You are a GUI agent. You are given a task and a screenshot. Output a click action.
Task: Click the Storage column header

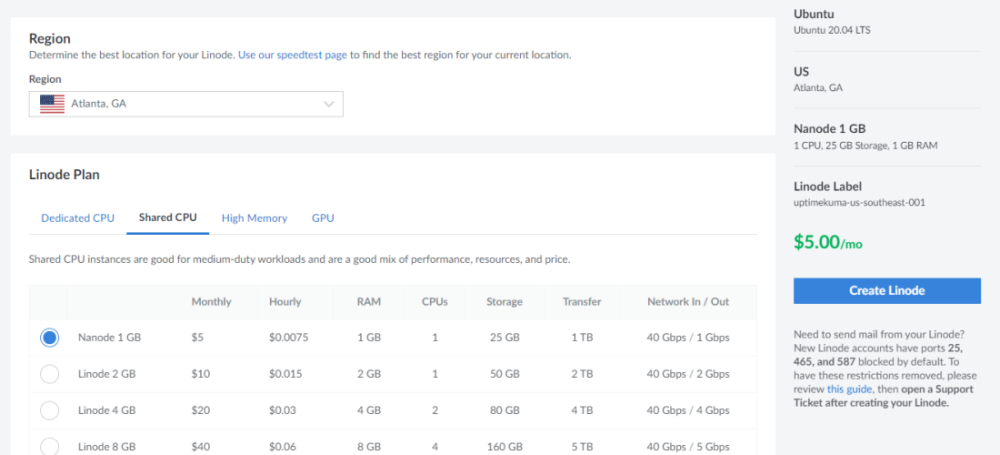[x=504, y=302]
